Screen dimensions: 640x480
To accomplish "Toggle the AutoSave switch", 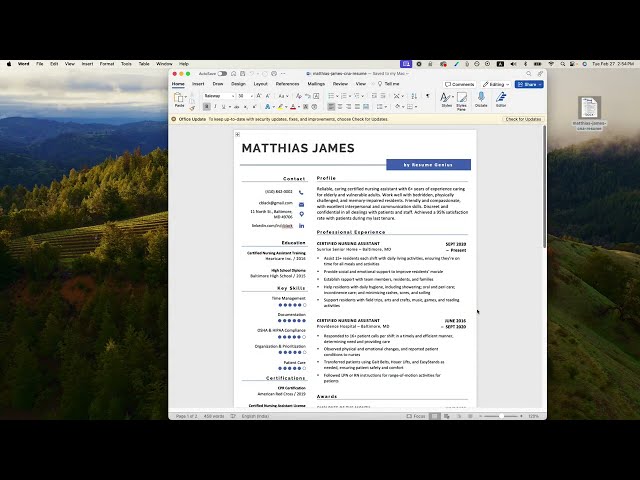I will (x=222, y=73).
